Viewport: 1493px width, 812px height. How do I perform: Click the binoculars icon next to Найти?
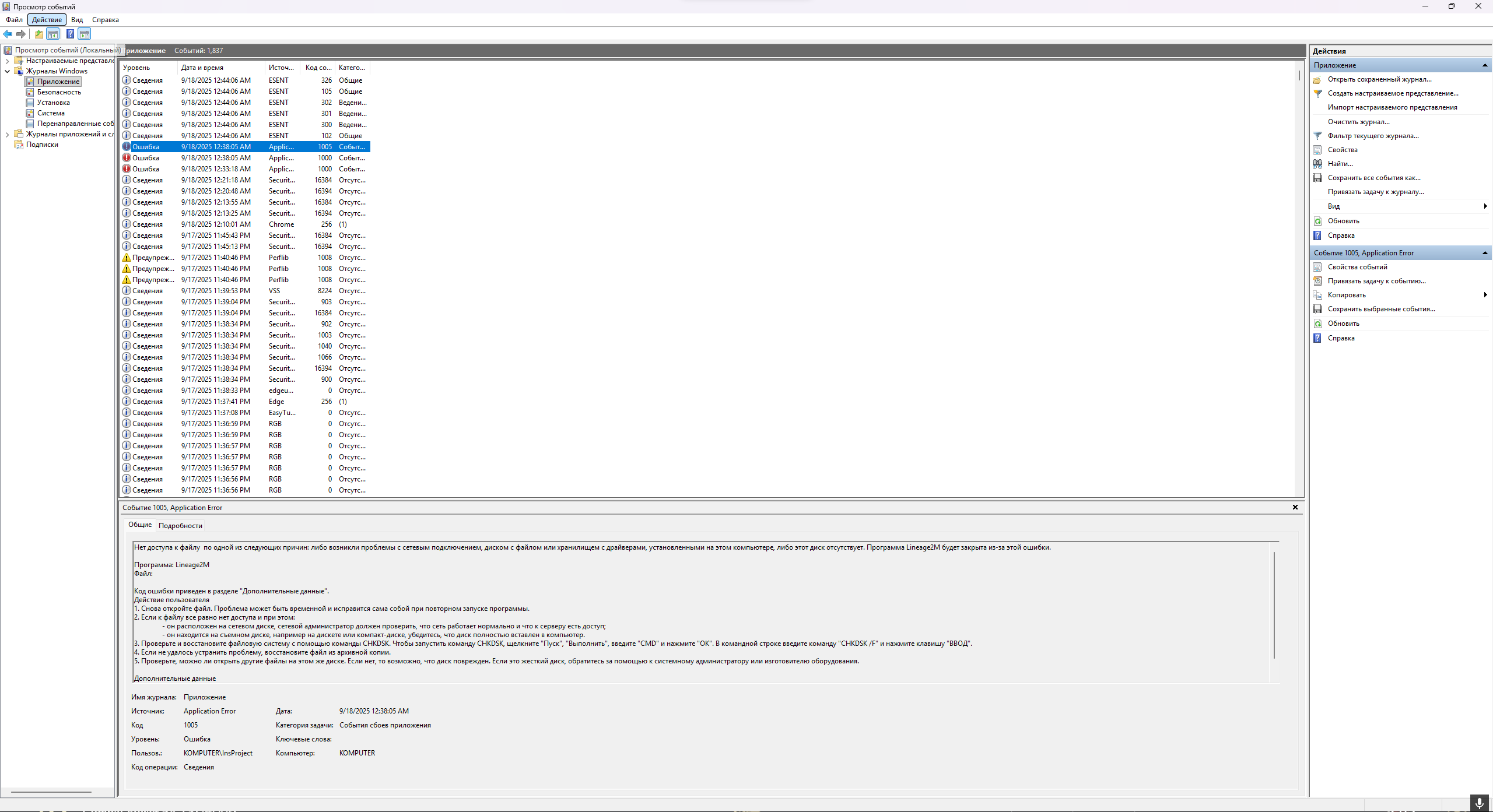(x=1317, y=164)
